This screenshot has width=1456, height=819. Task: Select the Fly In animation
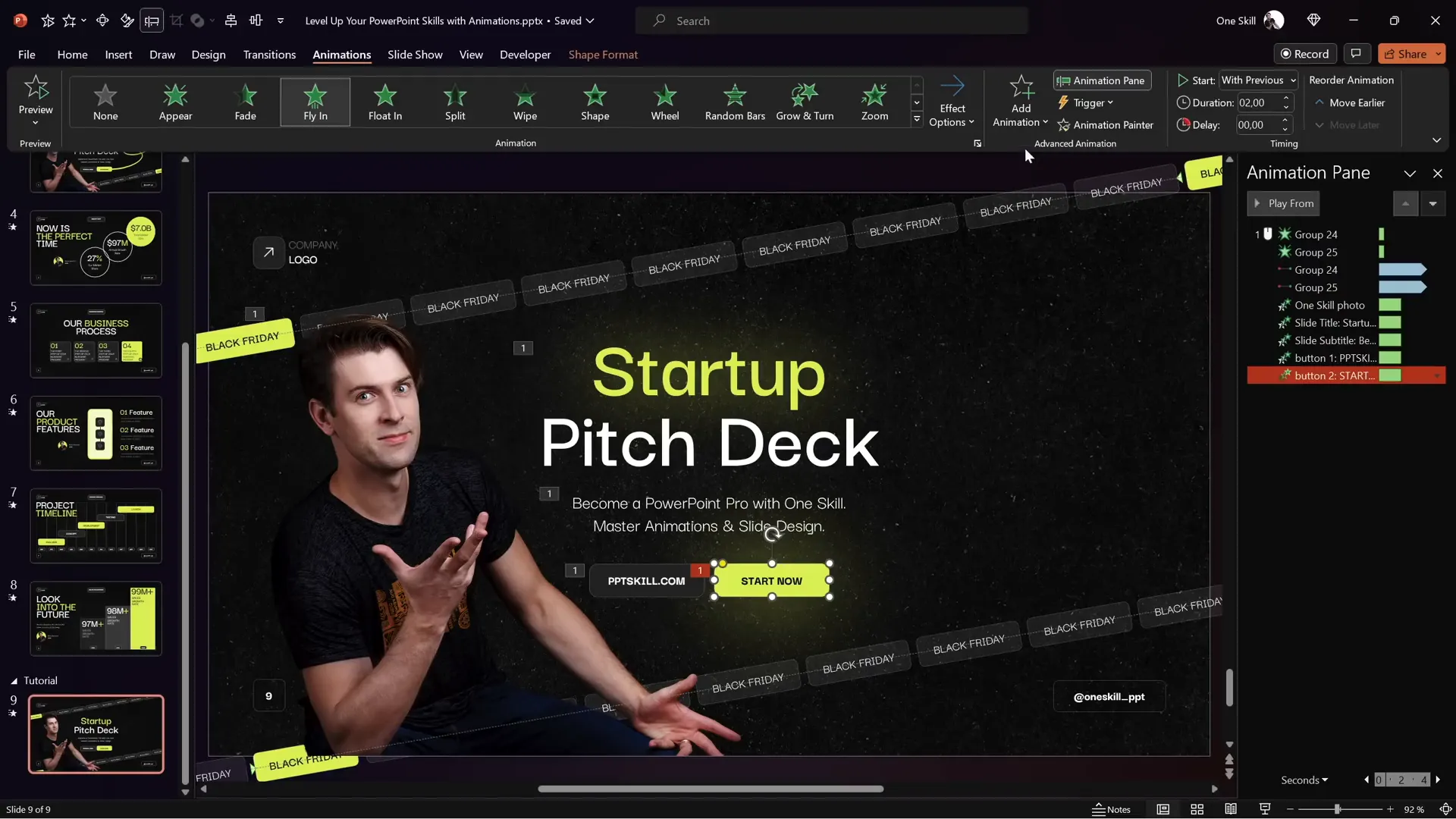(315, 101)
